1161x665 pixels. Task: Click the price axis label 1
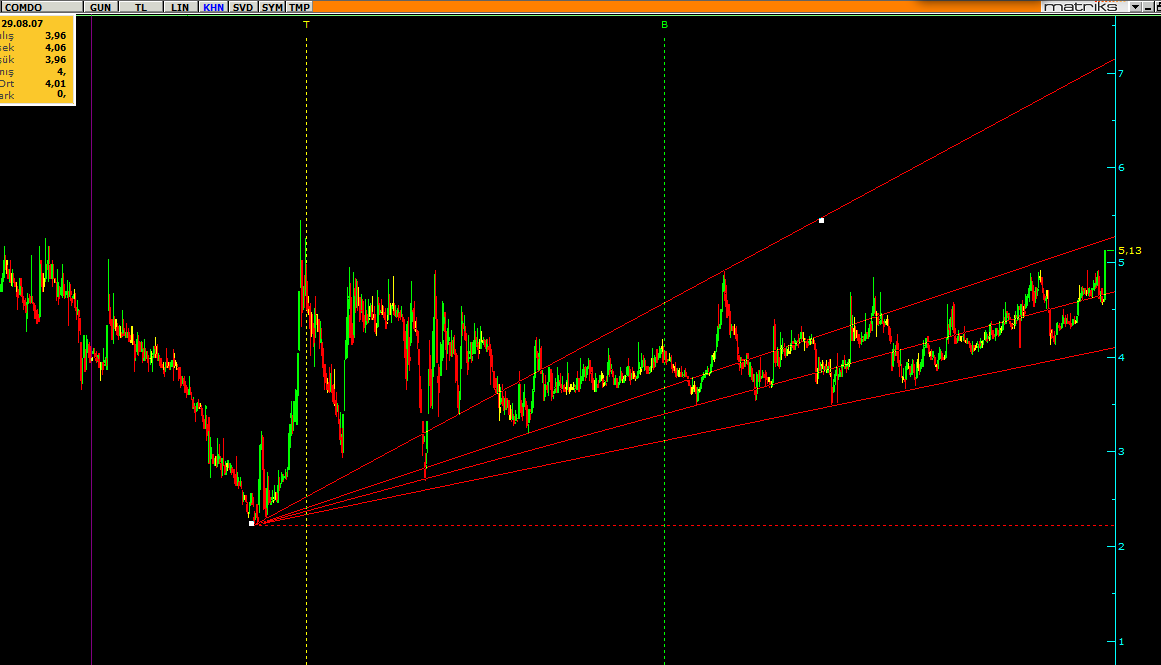[1121, 641]
